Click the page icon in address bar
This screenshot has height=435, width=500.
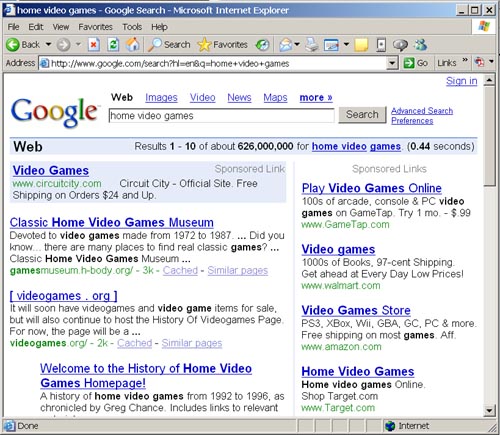click(x=44, y=63)
